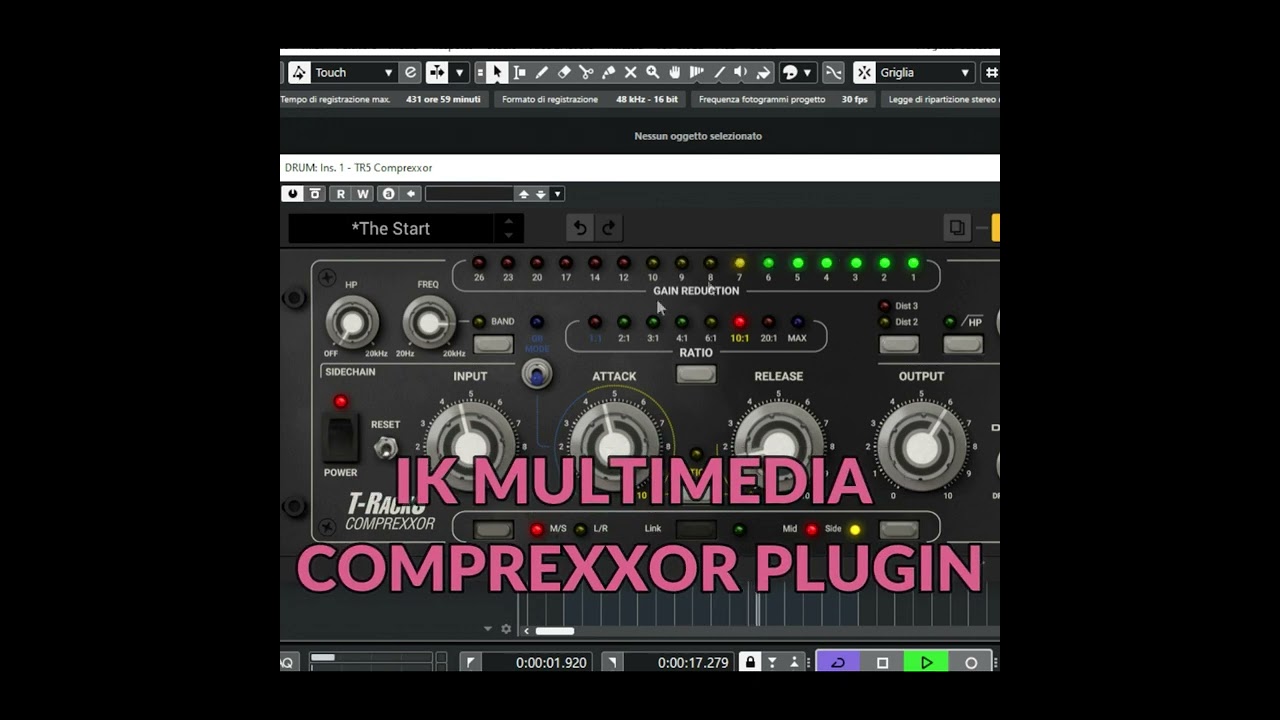This screenshot has width=1280, height=720.
Task: Click the Mid/Side selector button
Action: coord(899,530)
